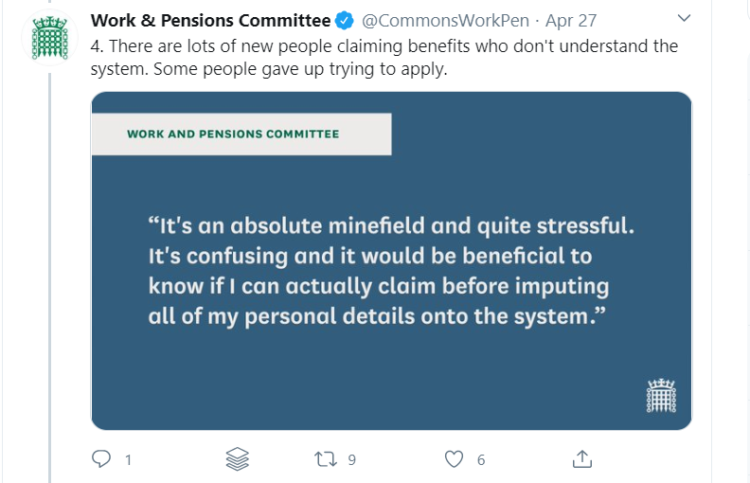Image resolution: width=750 pixels, height=483 pixels.
Task: Open the share tweet upload icon
Action: [582, 459]
